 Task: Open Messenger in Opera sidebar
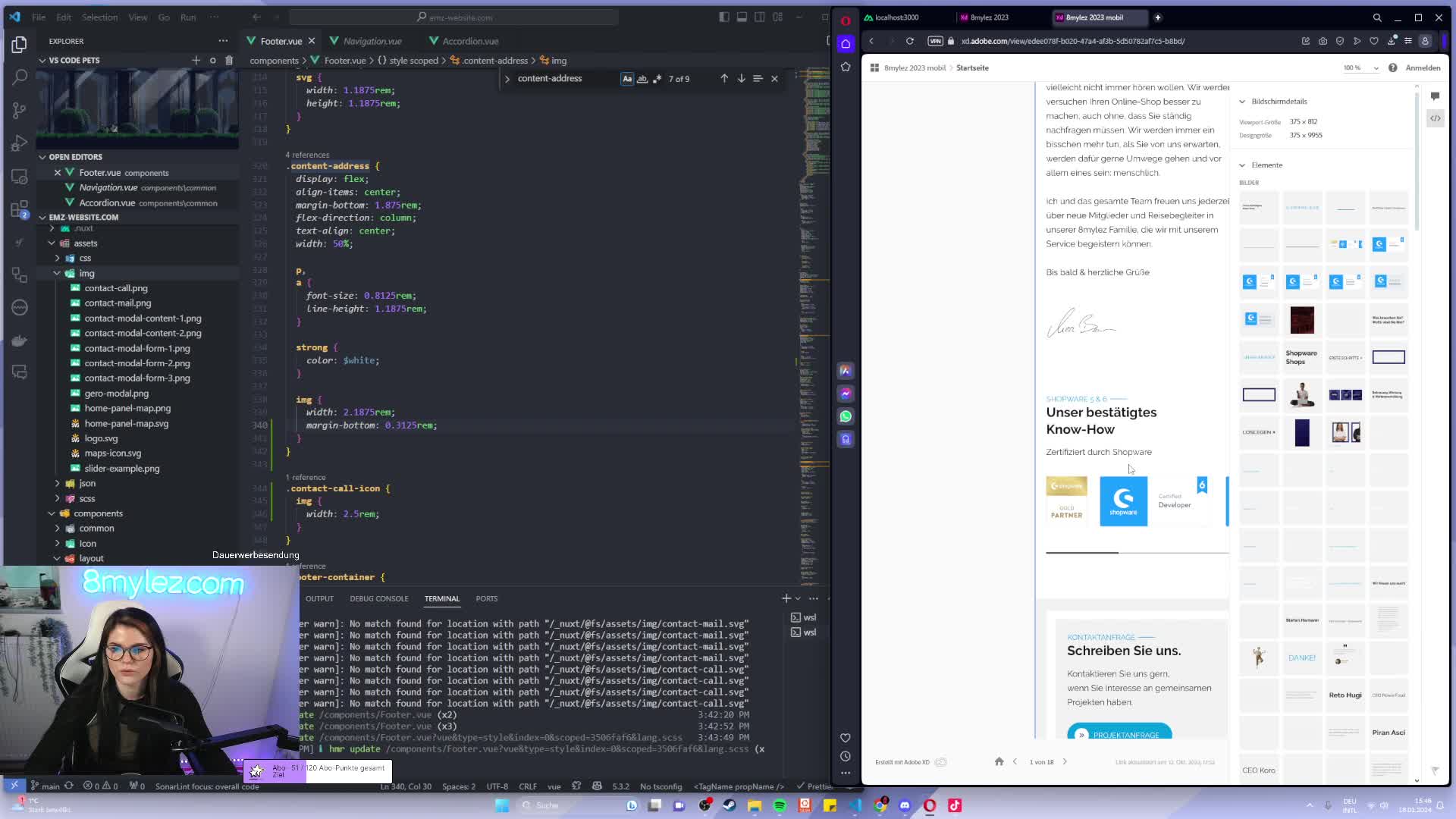tap(846, 394)
